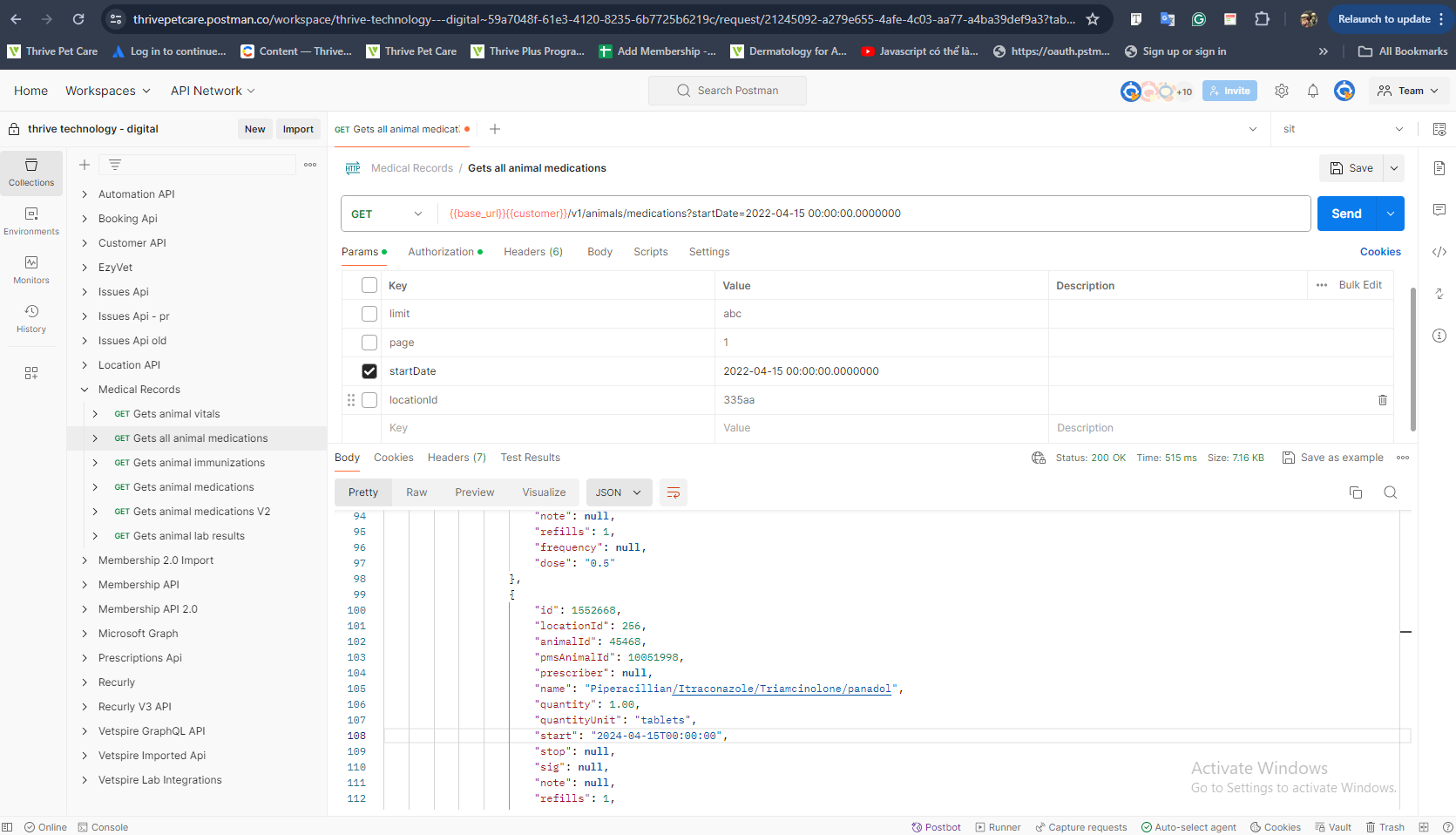Switch to Visualize response view

click(x=544, y=492)
